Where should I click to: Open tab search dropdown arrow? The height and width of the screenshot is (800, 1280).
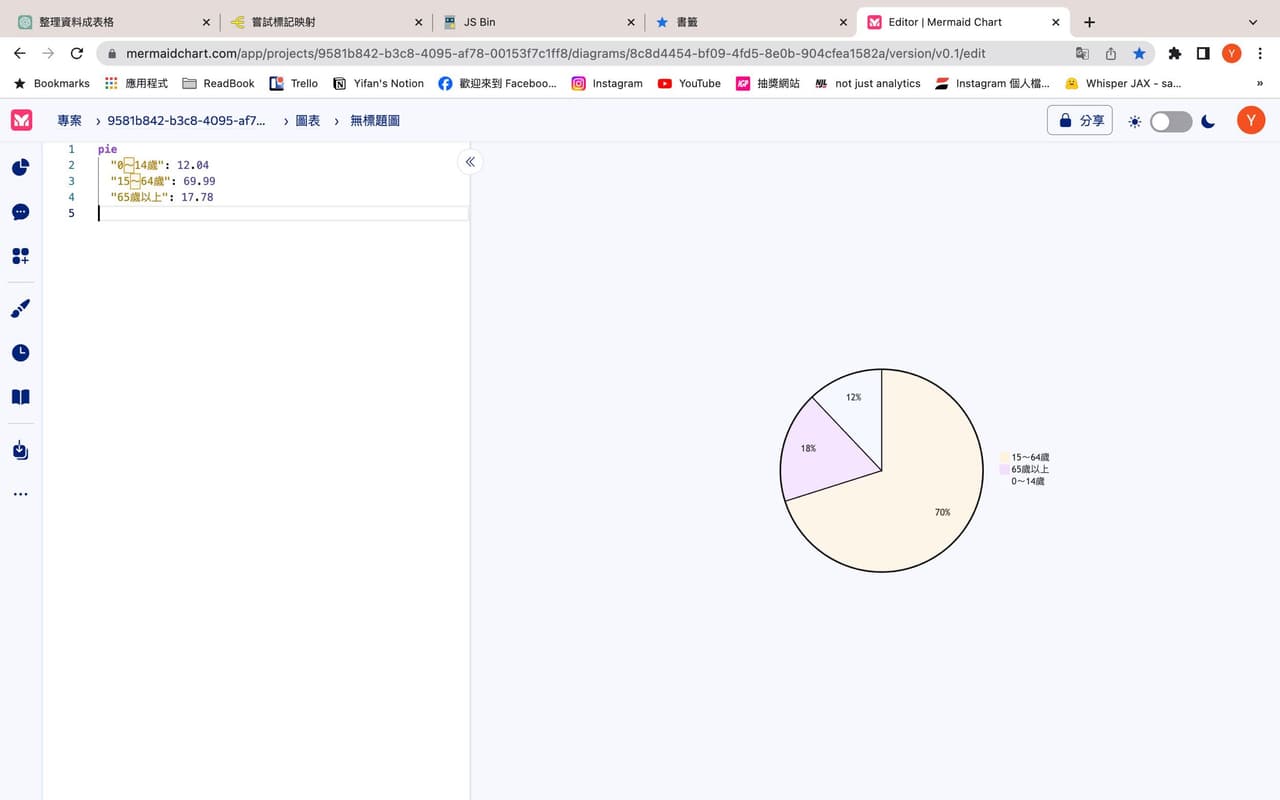[x=1253, y=22]
